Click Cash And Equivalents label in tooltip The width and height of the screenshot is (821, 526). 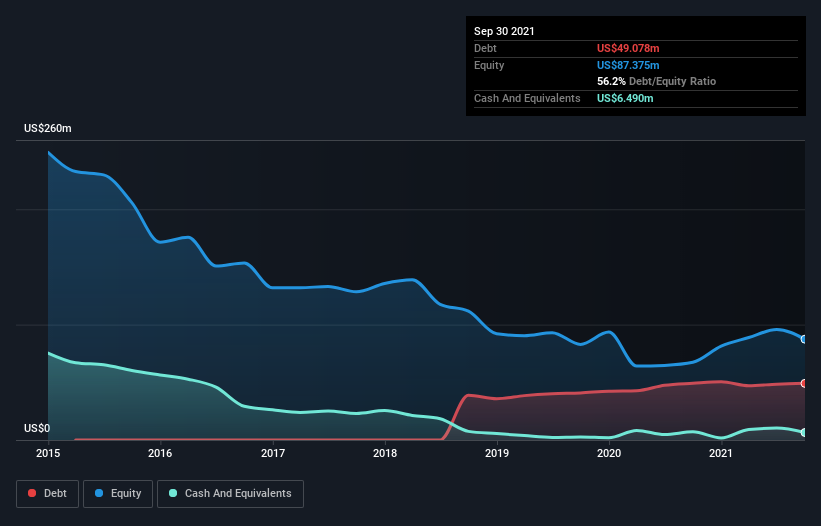527,98
